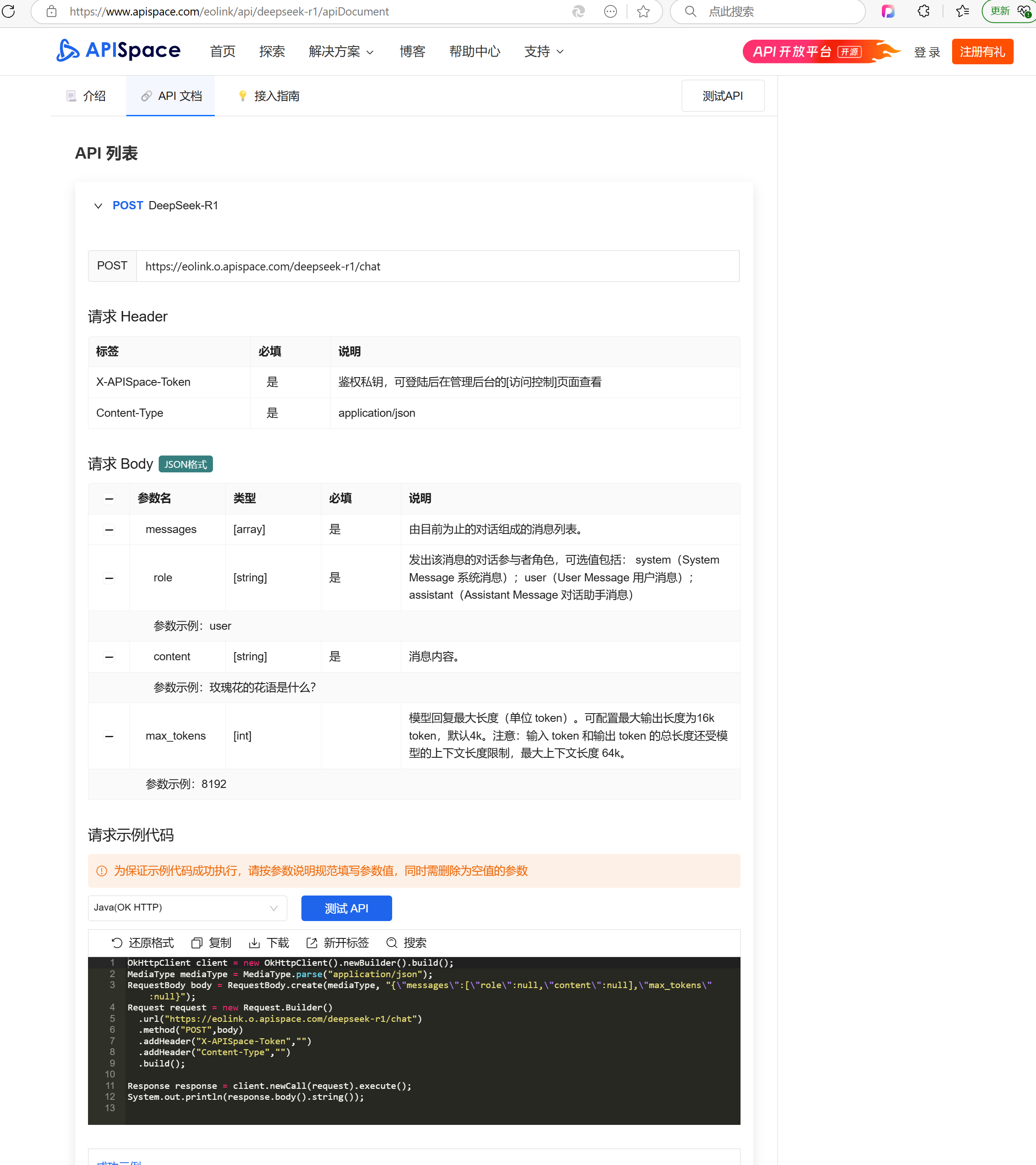Collapse the max_tokens parameter row
The height and width of the screenshot is (1165, 1036).
[x=109, y=736]
